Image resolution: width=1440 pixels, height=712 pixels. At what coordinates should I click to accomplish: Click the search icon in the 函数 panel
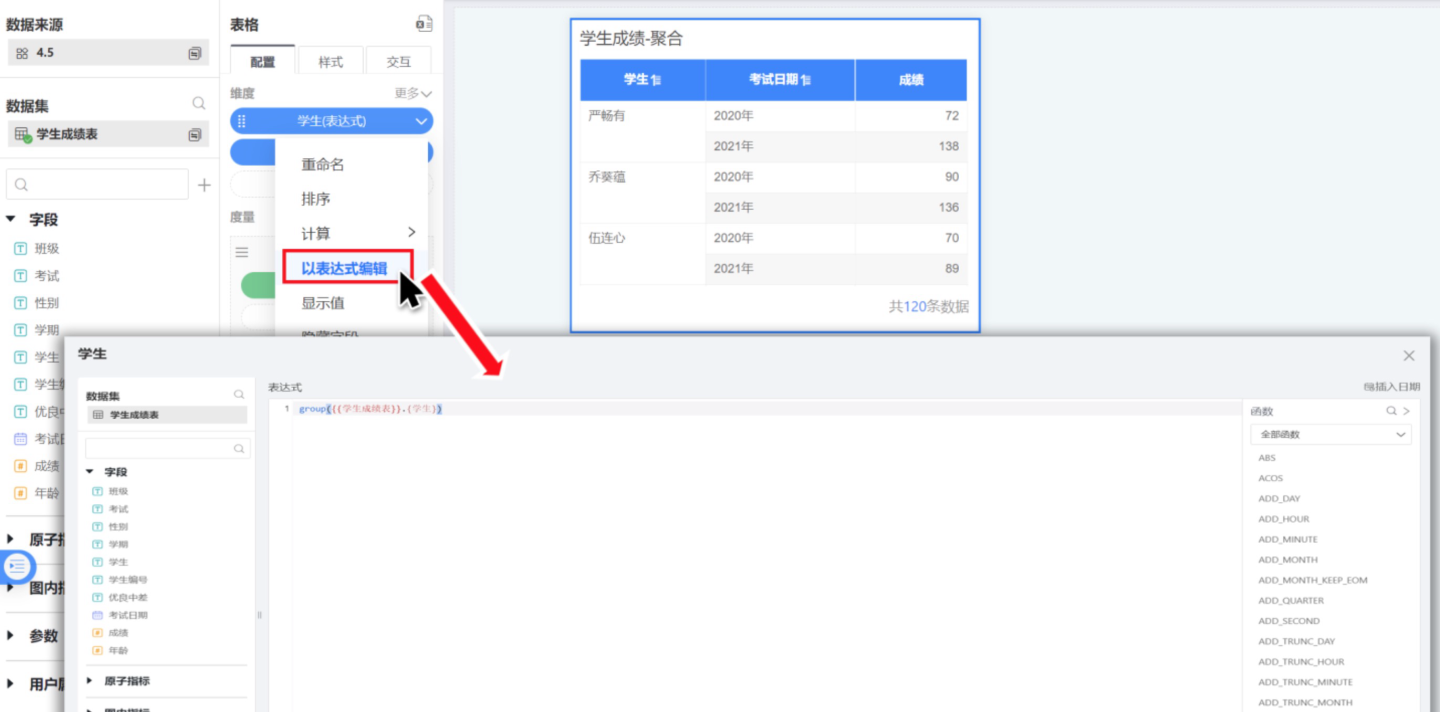tap(1391, 411)
